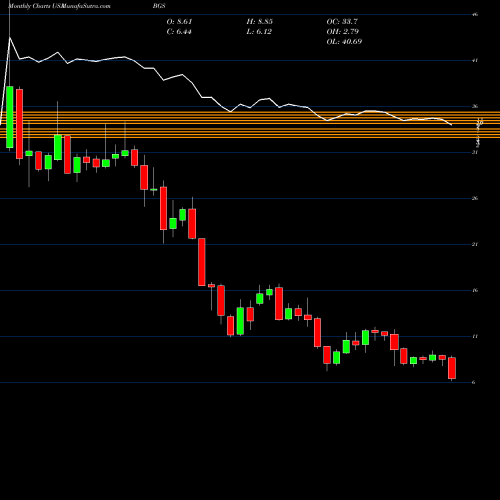
Task: Click the 46 price axis label
Action: coord(475,14)
